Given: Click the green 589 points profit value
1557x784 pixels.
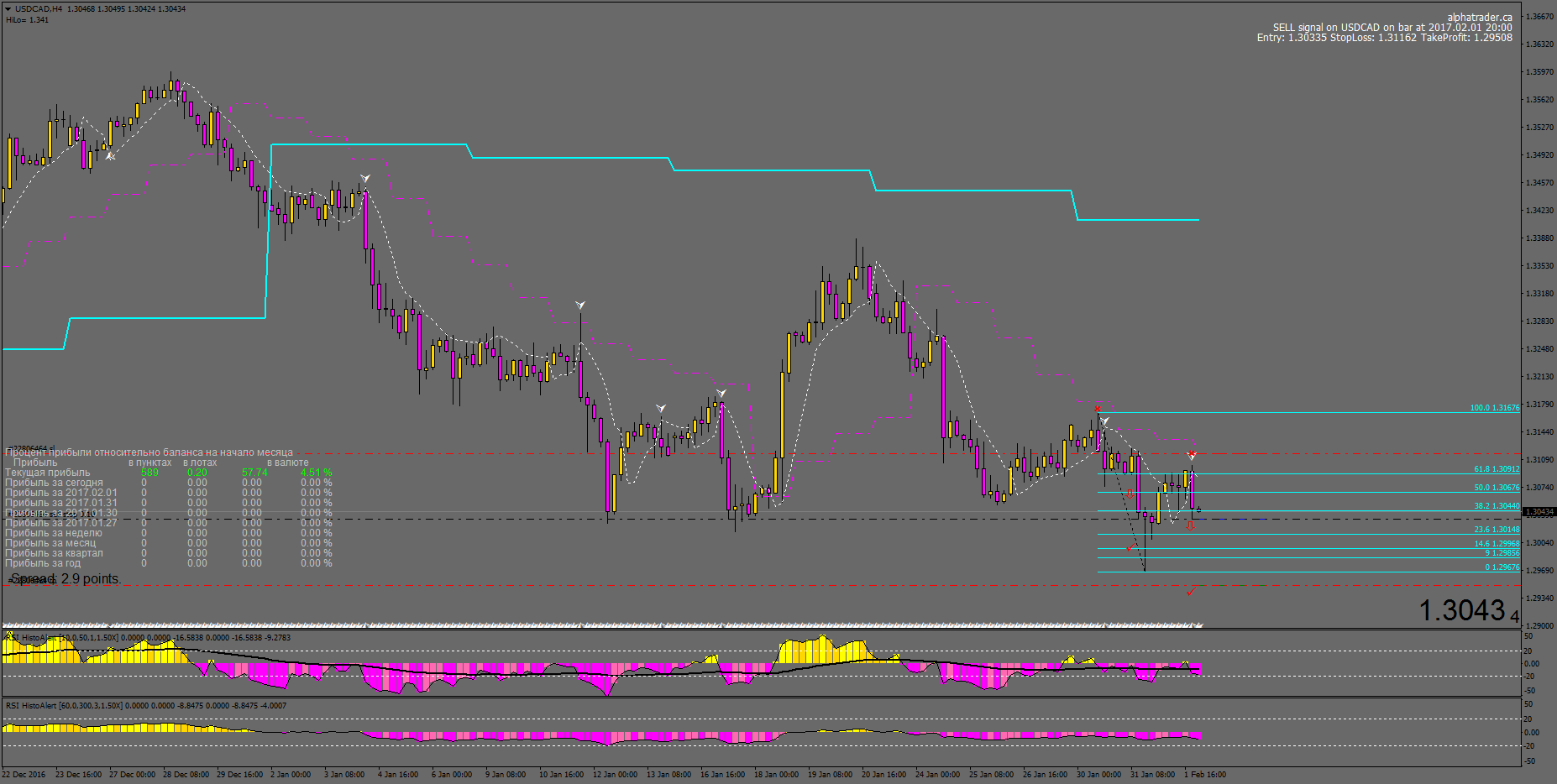Looking at the screenshot, I should pyautogui.click(x=149, y=473).
